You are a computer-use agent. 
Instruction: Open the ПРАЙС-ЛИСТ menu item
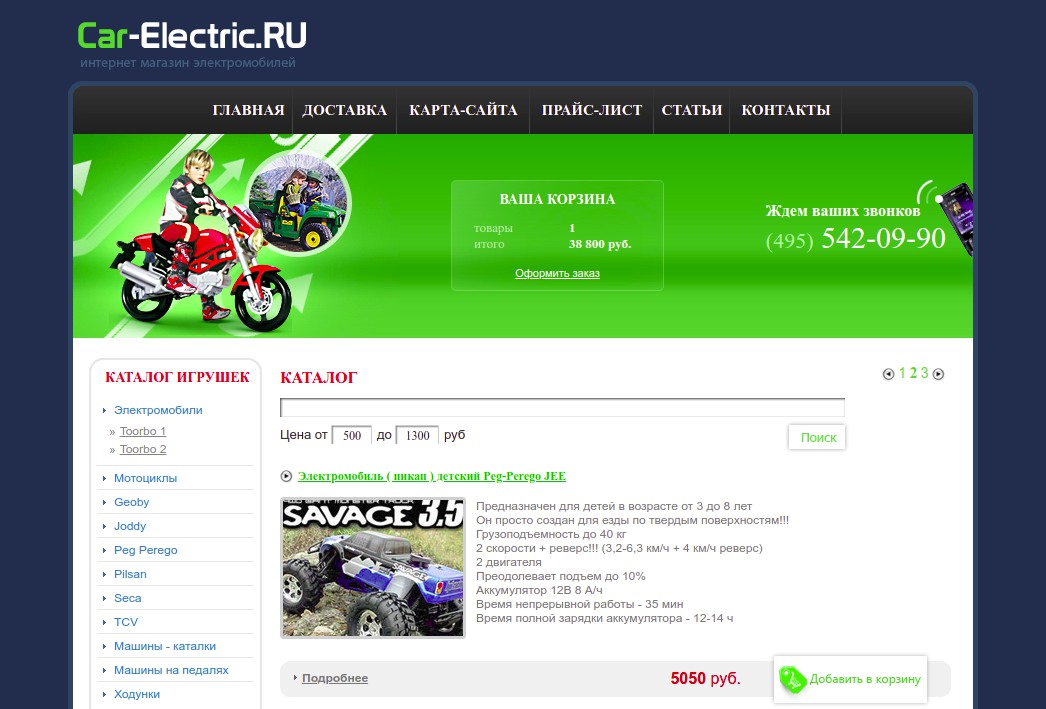point(592,110)
